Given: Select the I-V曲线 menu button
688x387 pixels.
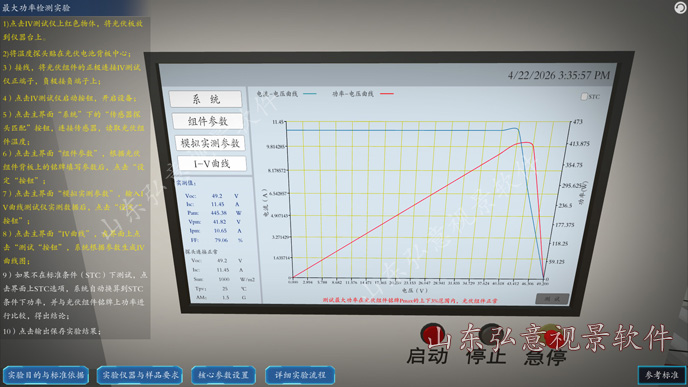Looking at the screenshot, I should click(212, 164).
